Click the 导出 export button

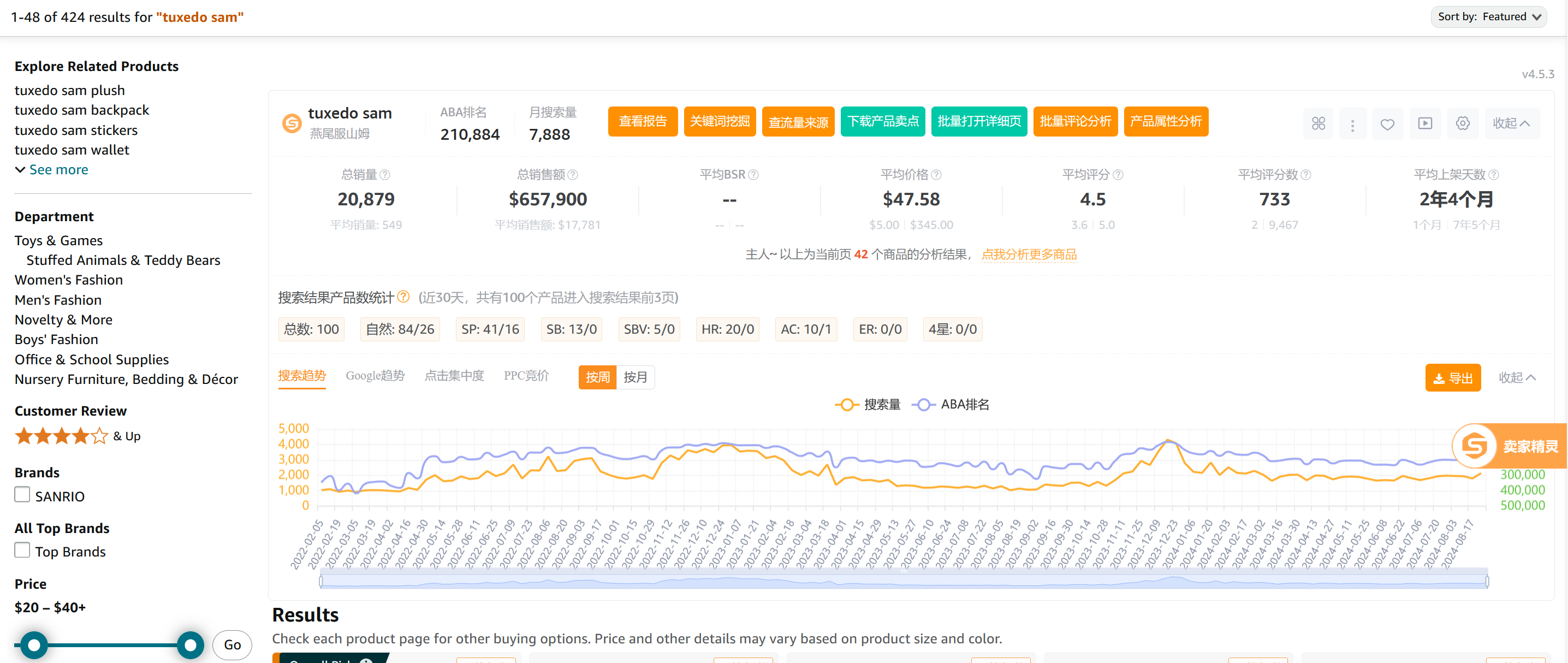click(x=1452, y=378)
